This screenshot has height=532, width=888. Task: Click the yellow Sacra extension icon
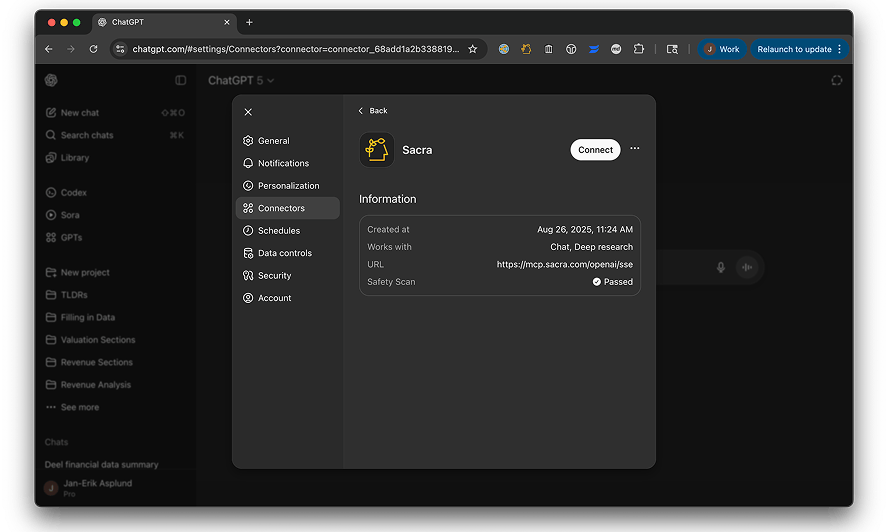[526, 49]
